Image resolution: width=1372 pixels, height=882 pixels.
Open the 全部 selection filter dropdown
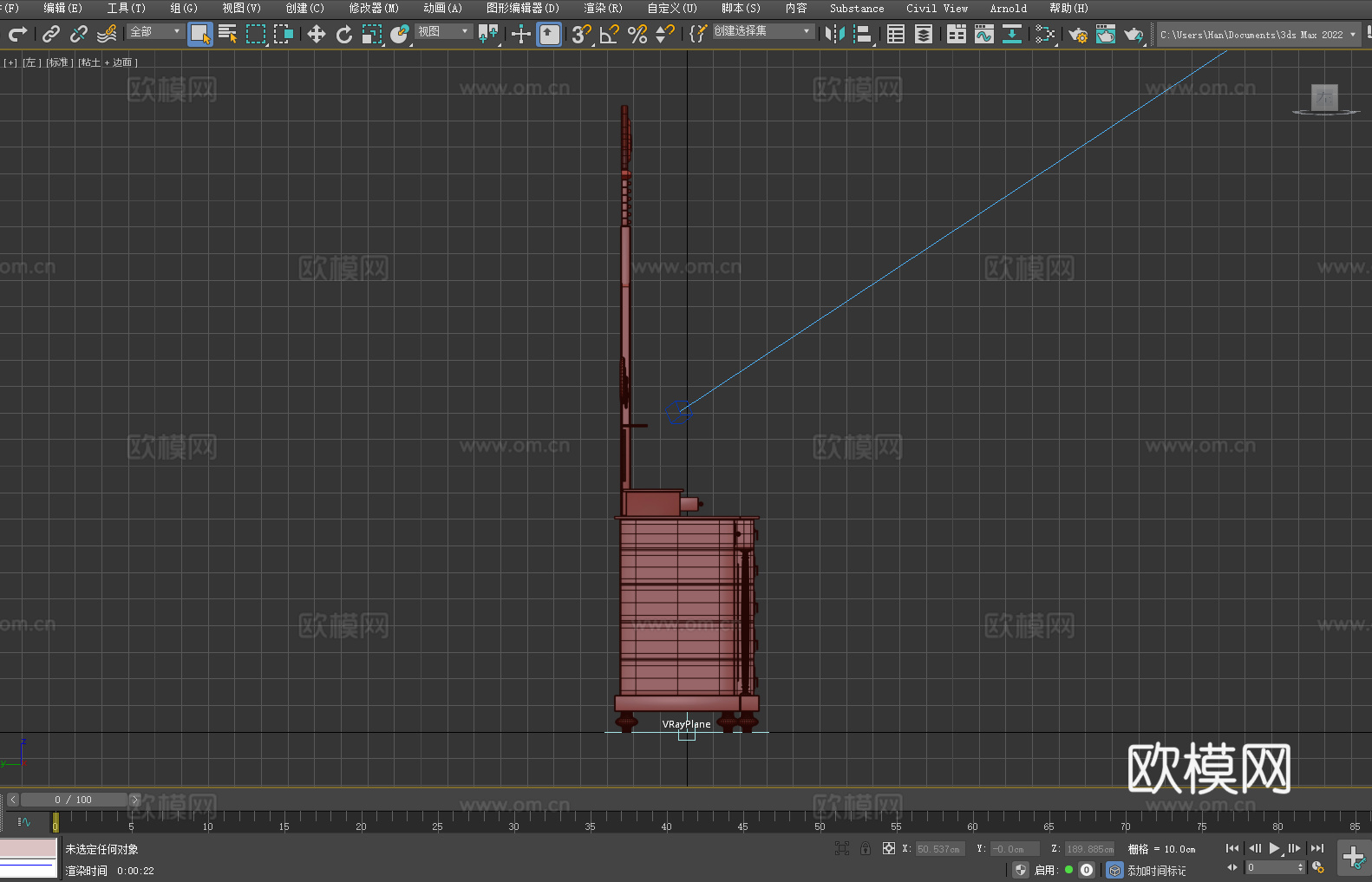coord(155,31)
